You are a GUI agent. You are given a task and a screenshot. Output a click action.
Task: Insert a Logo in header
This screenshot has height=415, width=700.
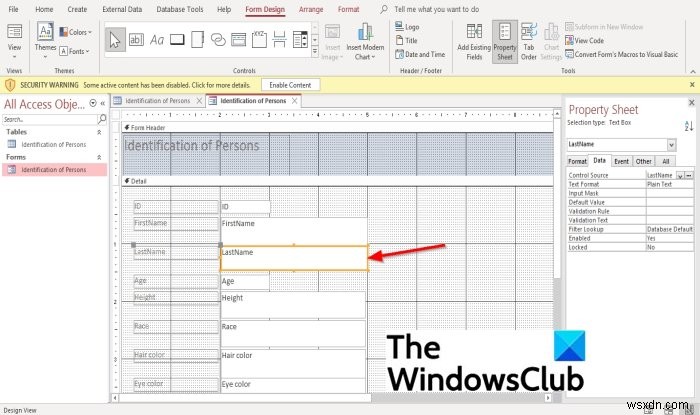[x=407, y=27]
